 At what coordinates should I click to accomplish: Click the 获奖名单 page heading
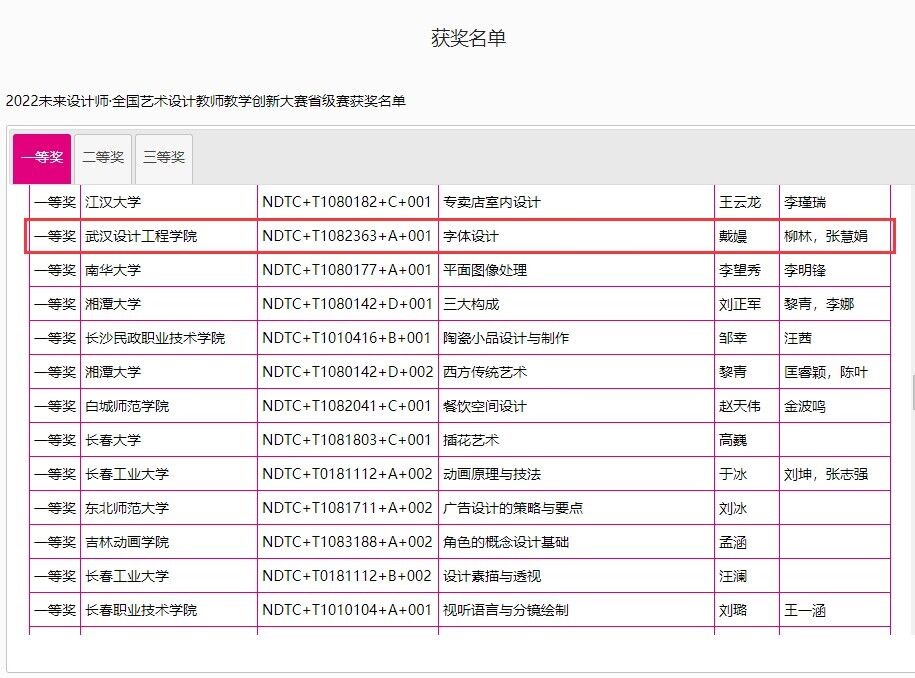coord(468,38)
